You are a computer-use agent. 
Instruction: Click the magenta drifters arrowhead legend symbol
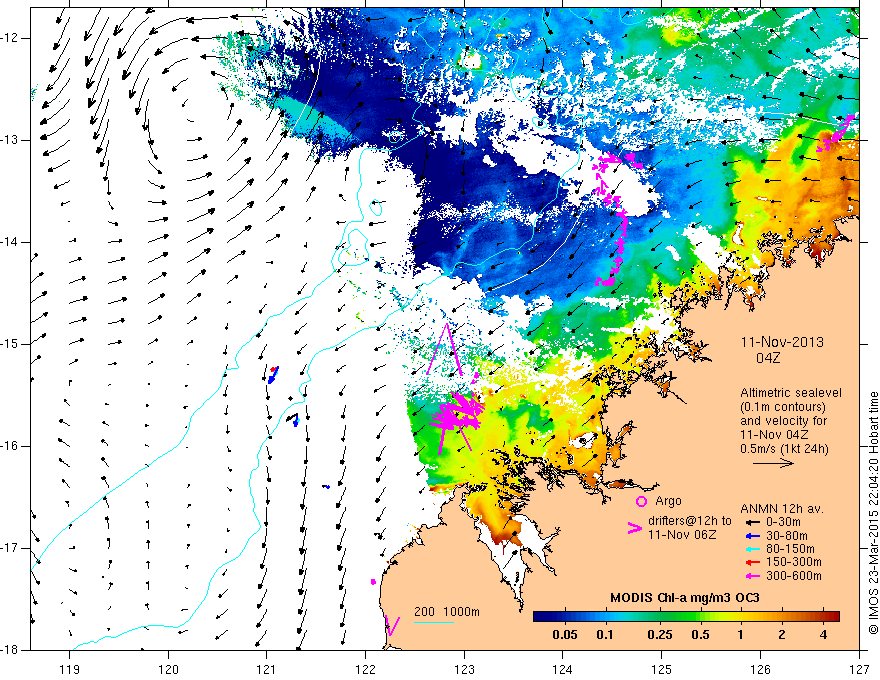(x=634, y=527)
